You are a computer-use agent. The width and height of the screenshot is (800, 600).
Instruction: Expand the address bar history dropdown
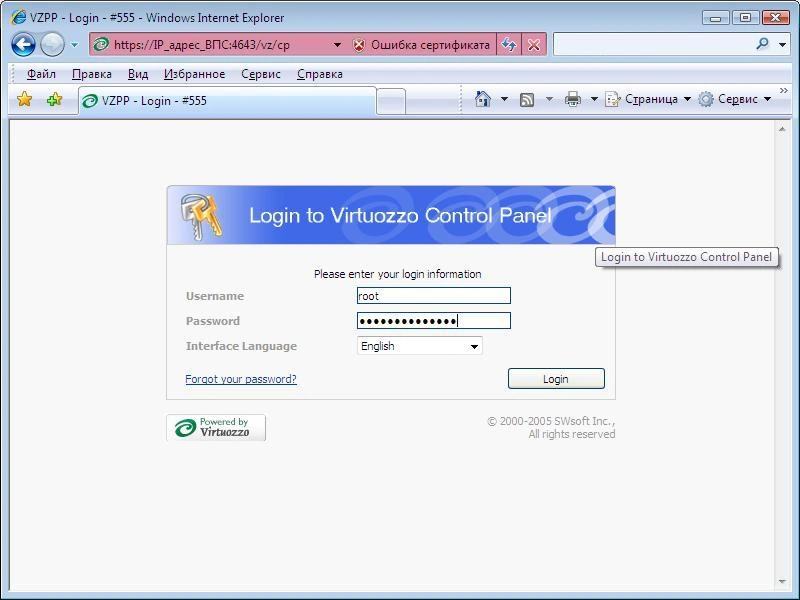click(337, 45)
